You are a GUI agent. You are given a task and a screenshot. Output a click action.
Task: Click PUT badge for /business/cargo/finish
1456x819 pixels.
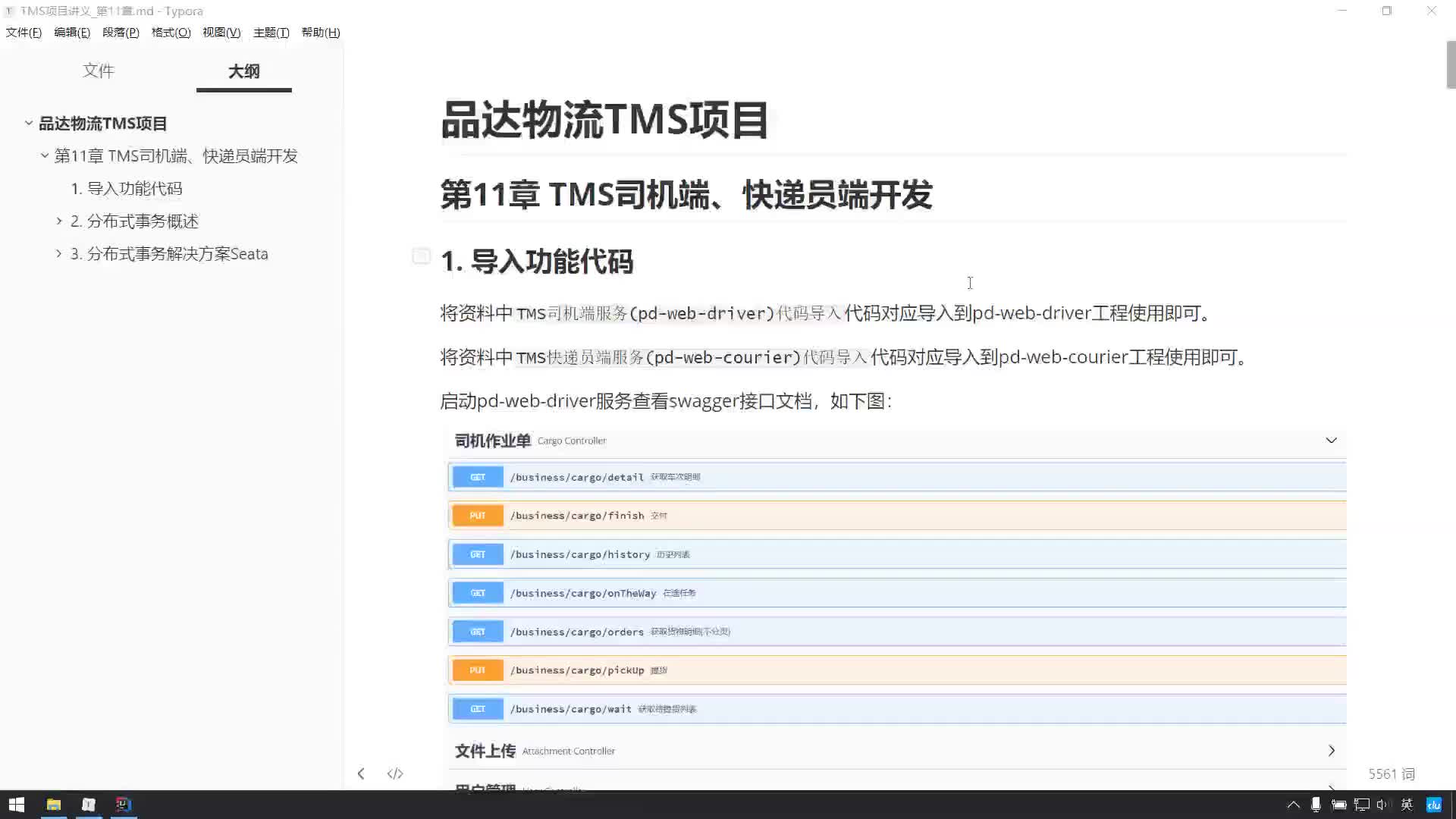point(478,516)
